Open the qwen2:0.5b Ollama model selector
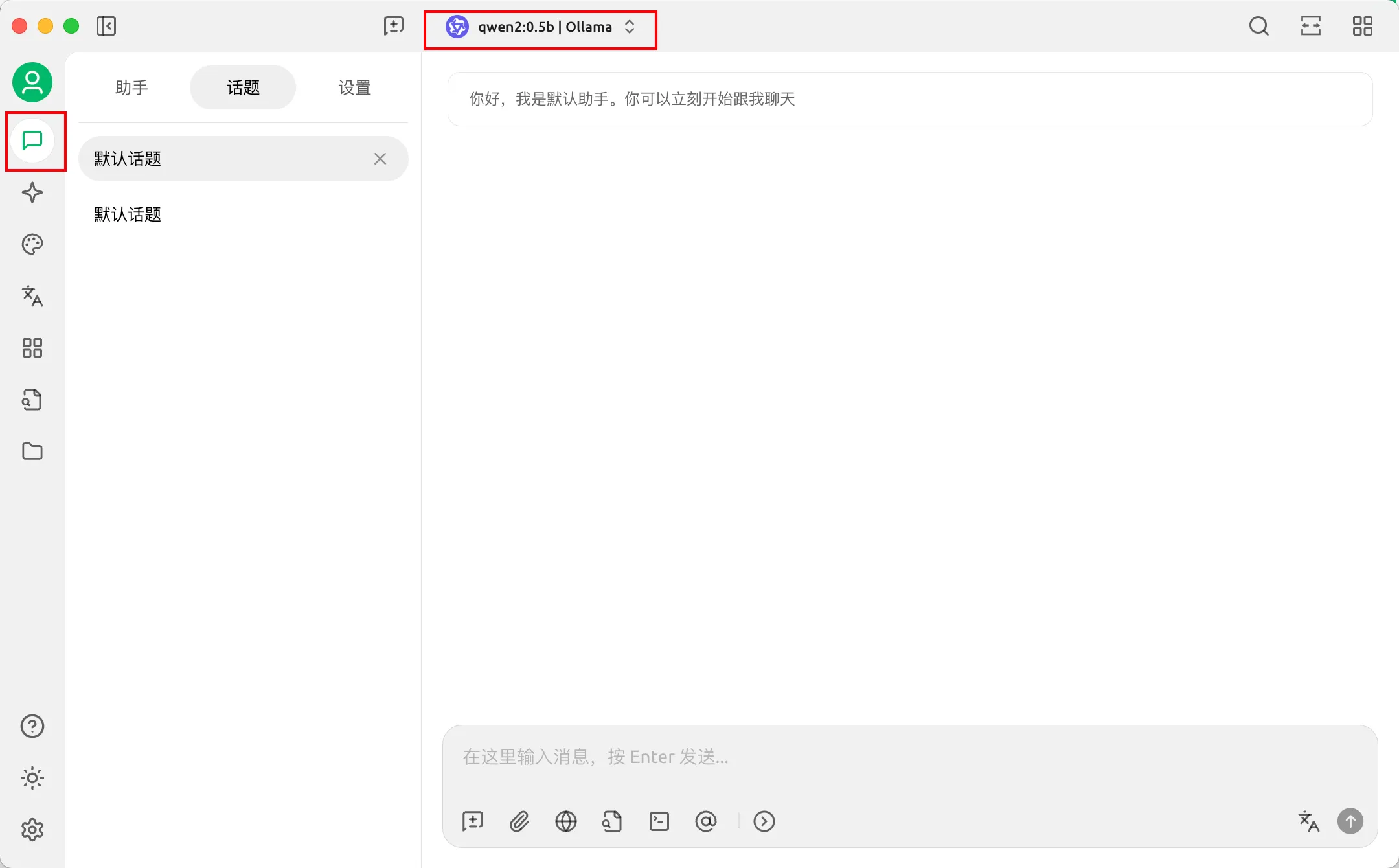Viewport: 1399px width, 868px height. [540, 27]
